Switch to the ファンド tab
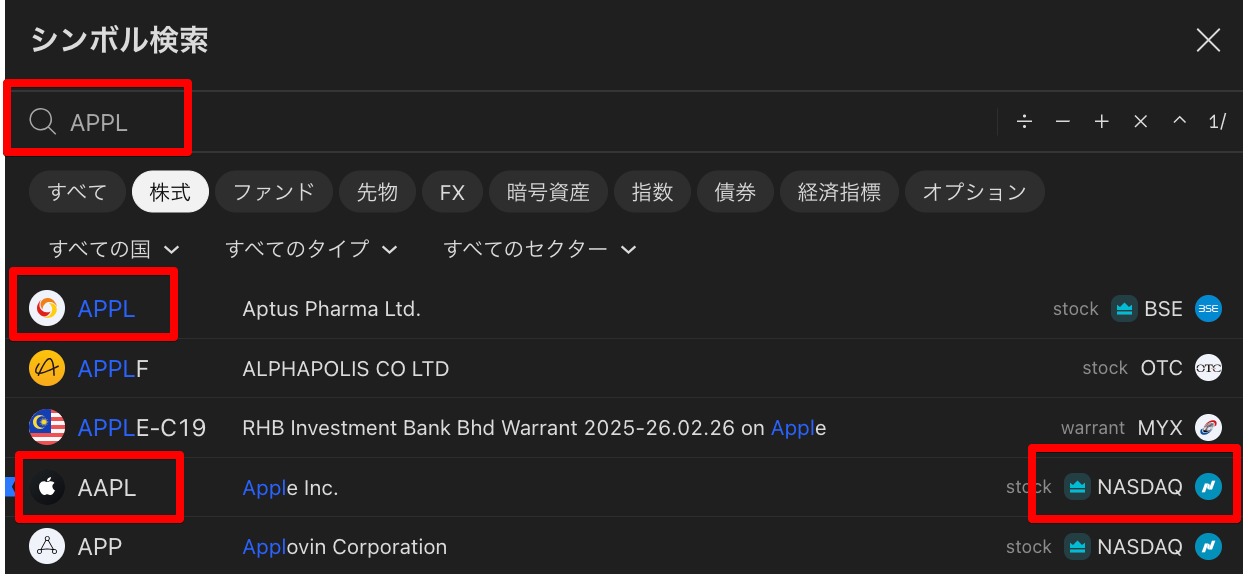This screenshot has width=1246, height=574. click(274, 192)
